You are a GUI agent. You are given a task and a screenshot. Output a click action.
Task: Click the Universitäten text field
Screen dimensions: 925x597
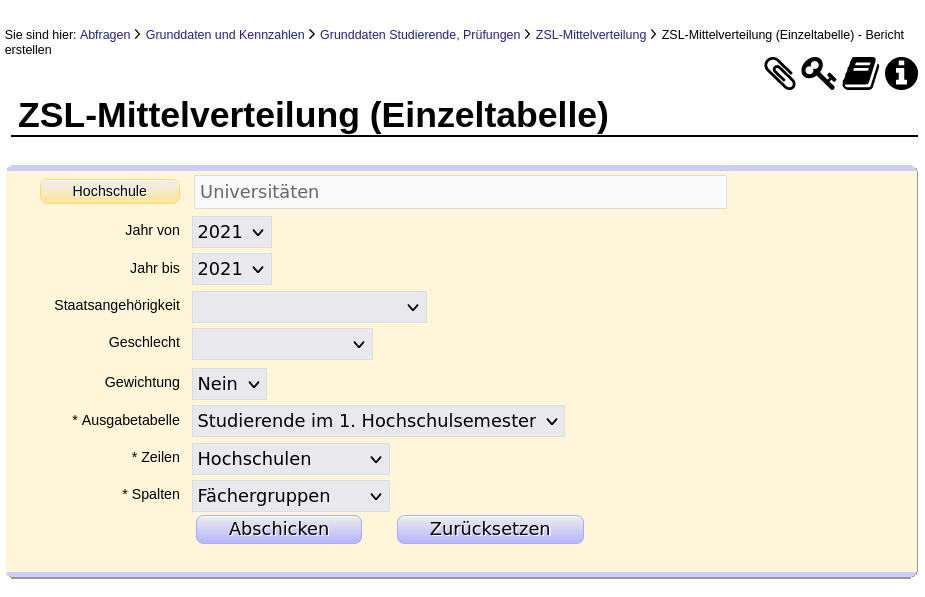(x=460, y=192)
